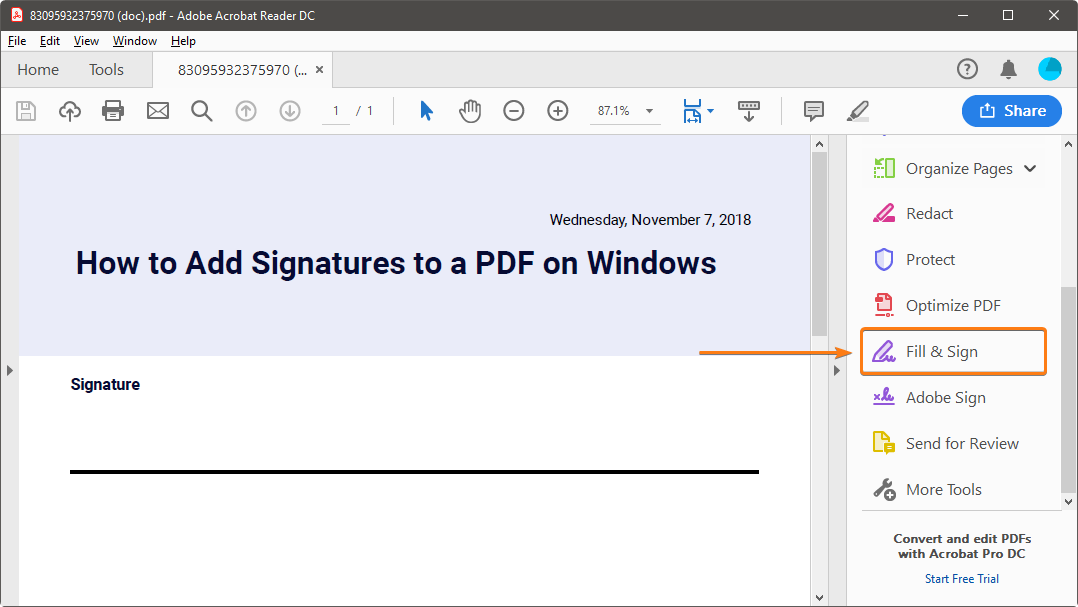
Task: Open the View menu
Action: [x=85, y=41]
